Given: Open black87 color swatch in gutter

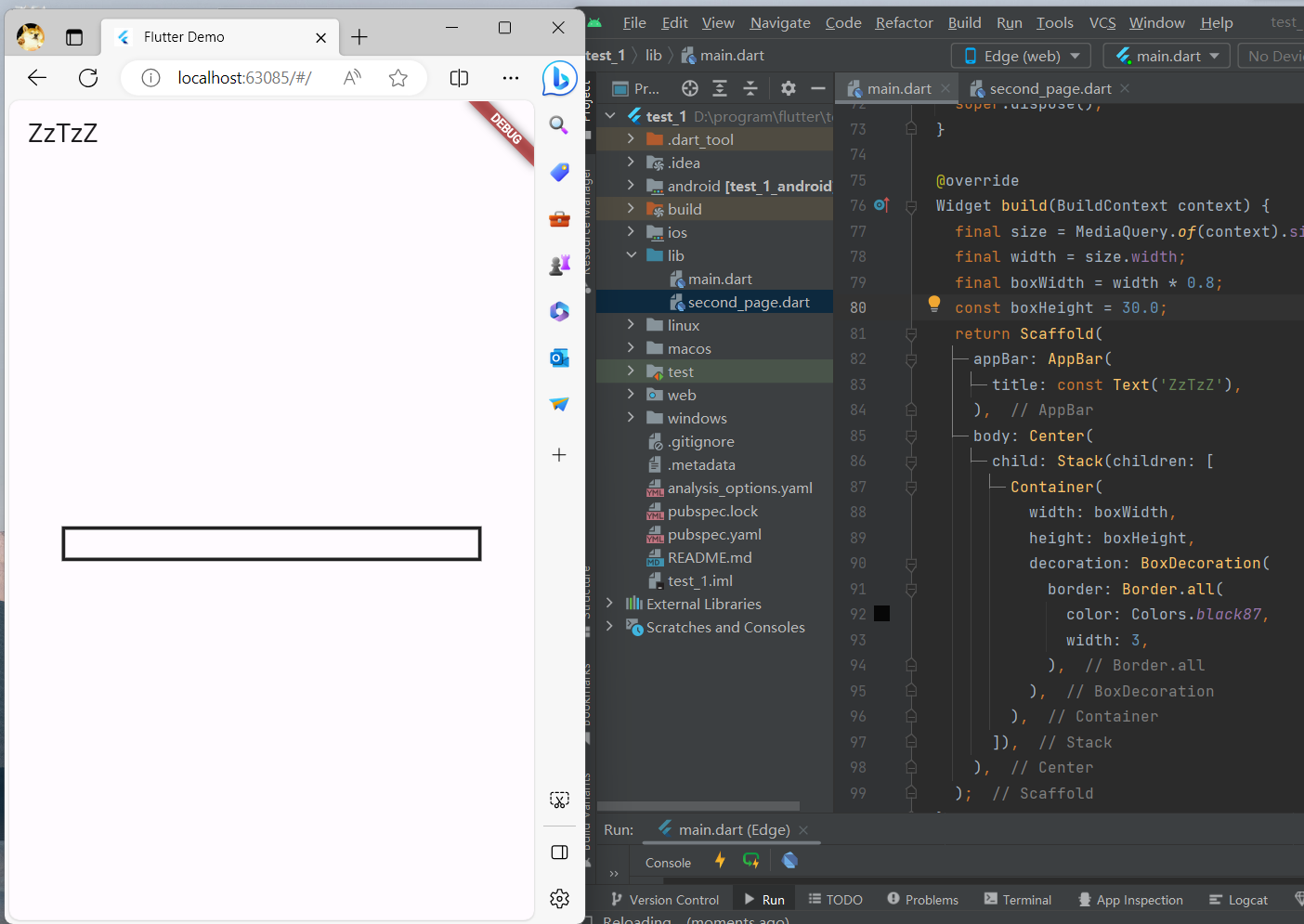Looking at the screenshot, I should (882, 614).
